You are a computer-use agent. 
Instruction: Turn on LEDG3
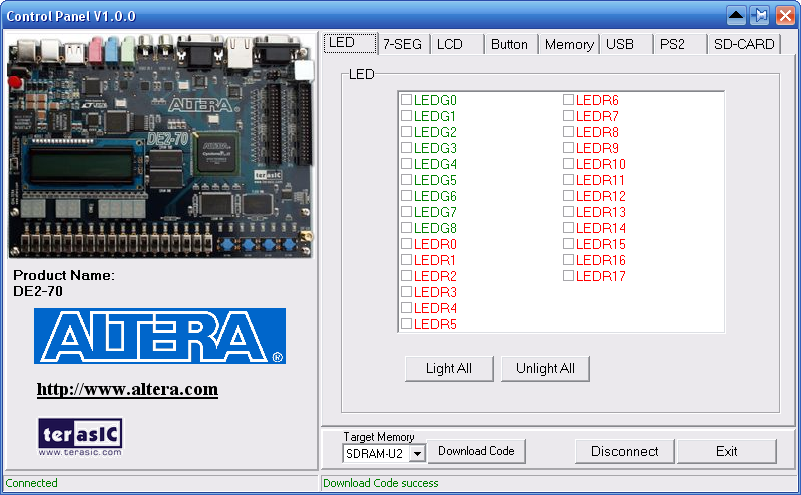(406, 148)
